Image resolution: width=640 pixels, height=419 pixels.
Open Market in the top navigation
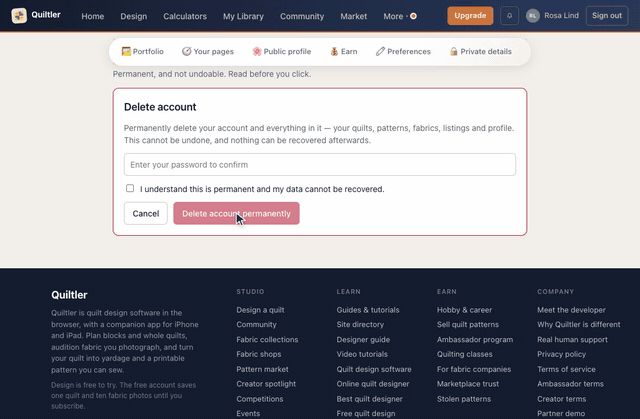pos(353,16)
